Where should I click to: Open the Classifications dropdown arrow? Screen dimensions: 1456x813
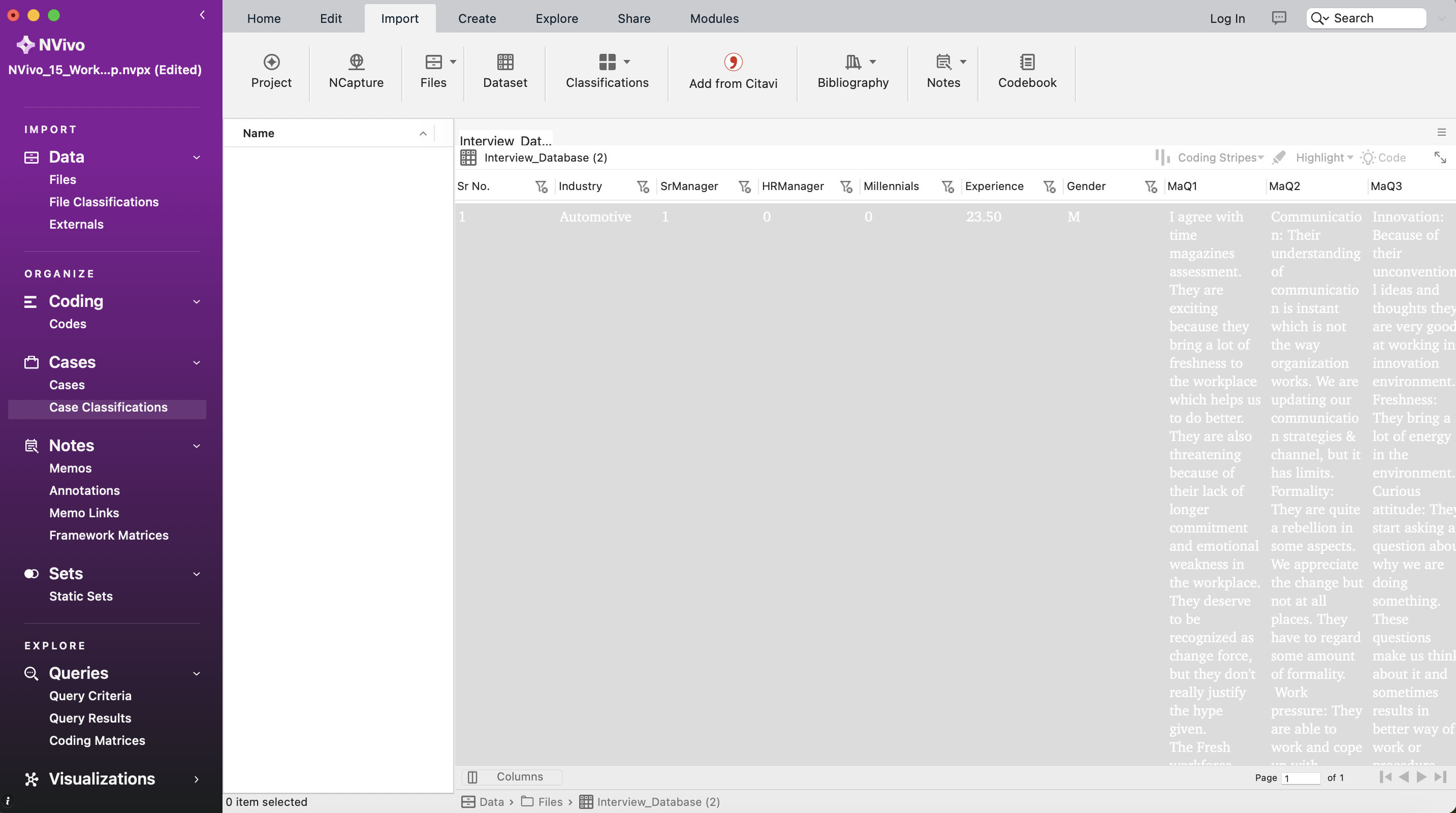tap(626, 61)
